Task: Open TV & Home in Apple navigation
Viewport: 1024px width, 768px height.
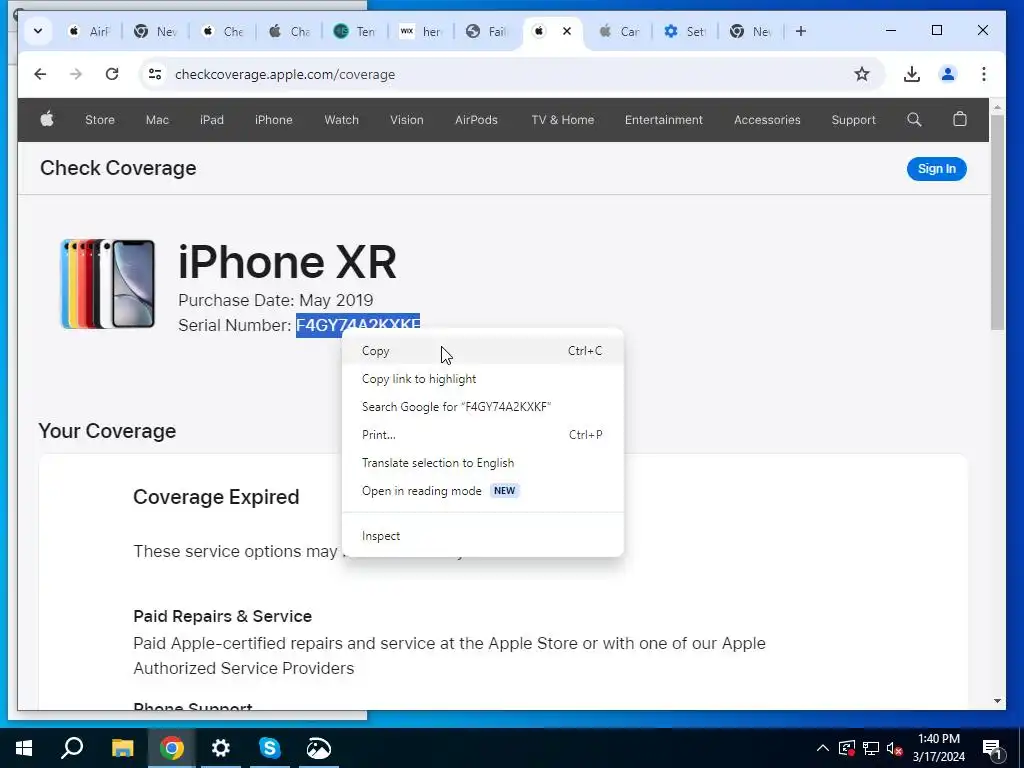Action: pyautogui.click(x=563, y=120)
